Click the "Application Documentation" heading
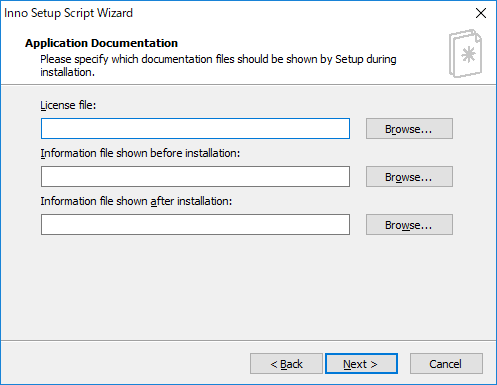 [x=101, y=43]
